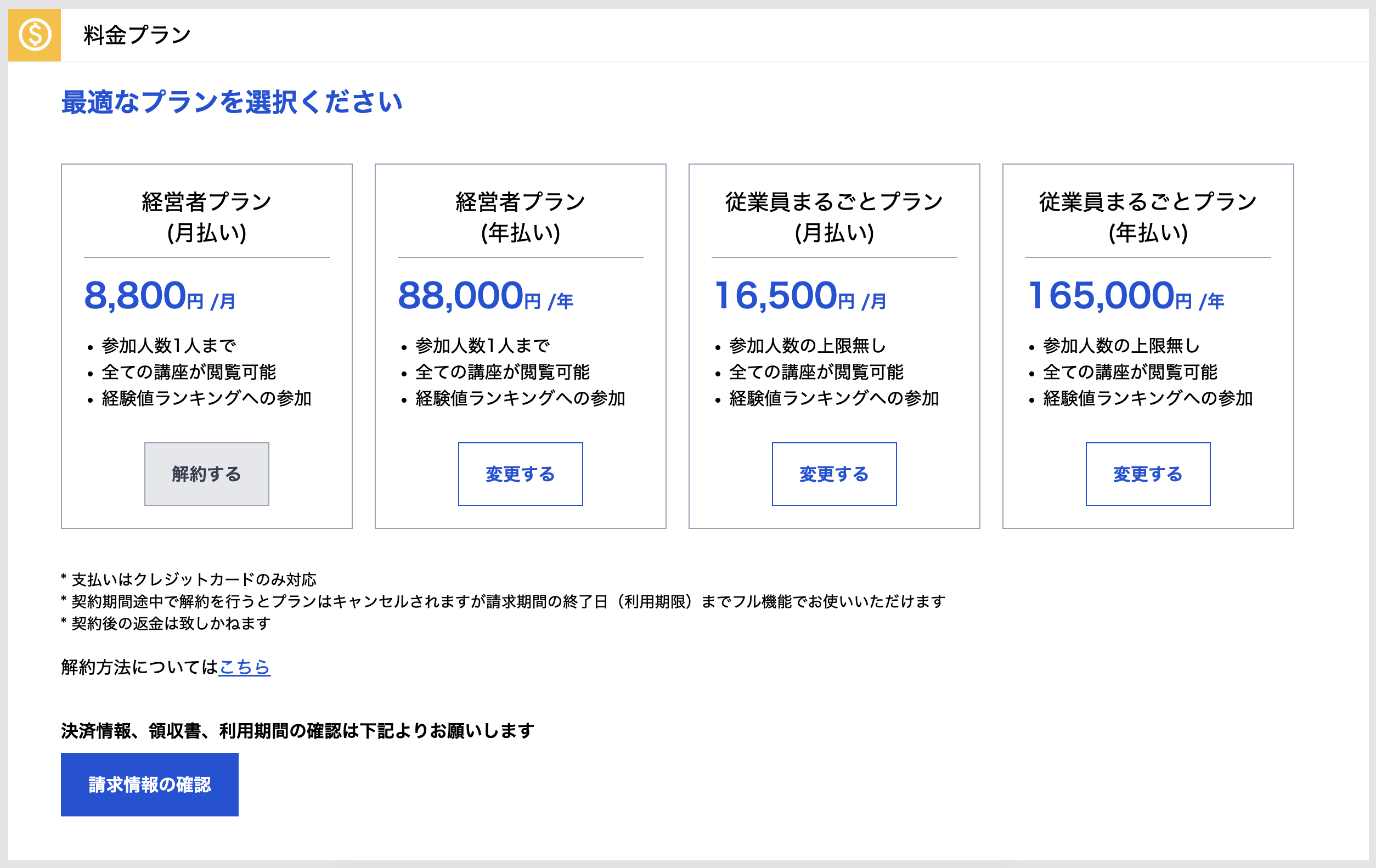
Task: Click the 料金プラン header title
Action: 137,36
